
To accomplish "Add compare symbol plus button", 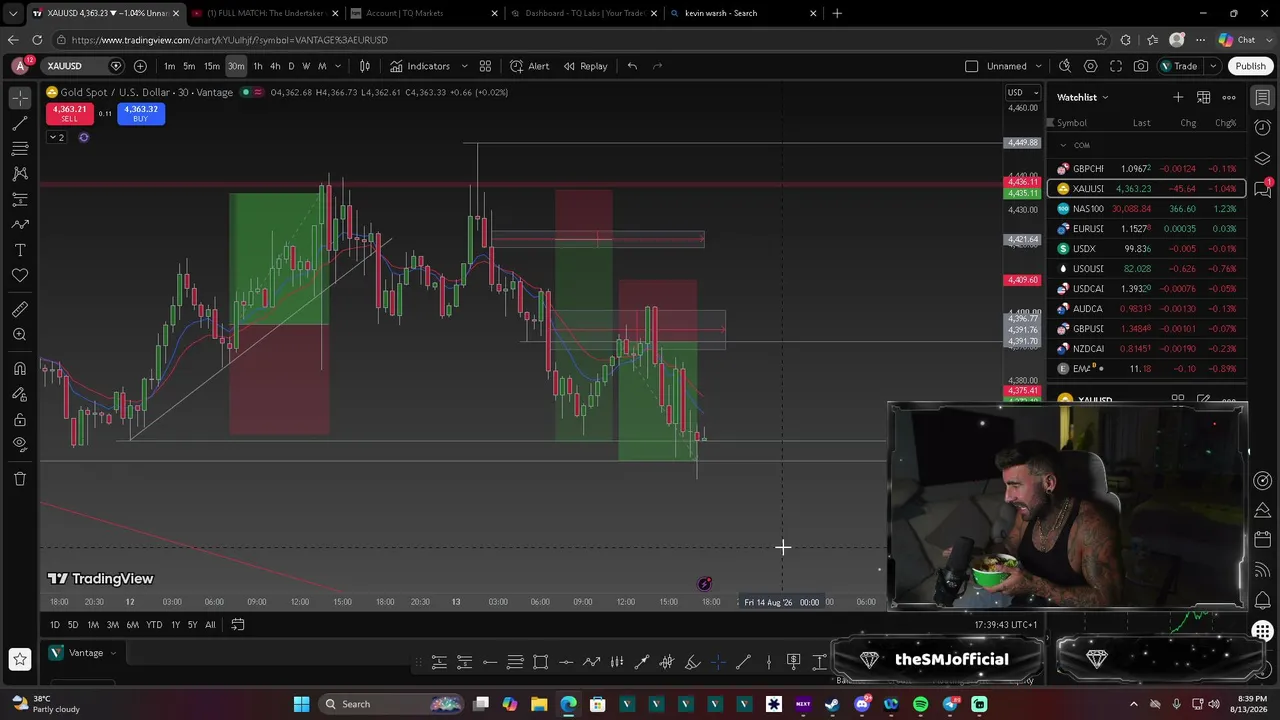I will [x=140, y=66].
